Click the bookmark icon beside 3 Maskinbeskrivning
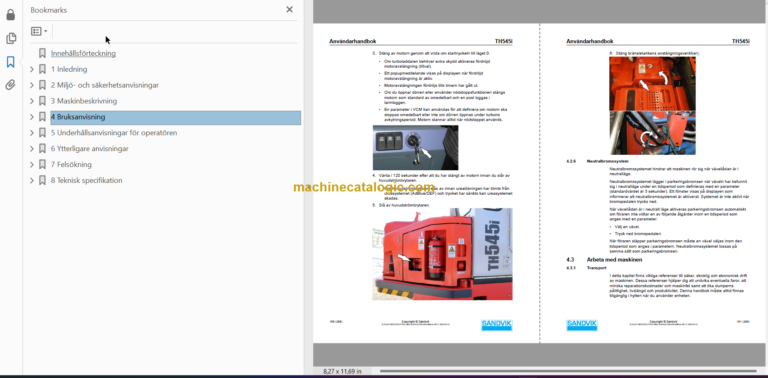This screenshot has width=768, height=378. (43, 101)
